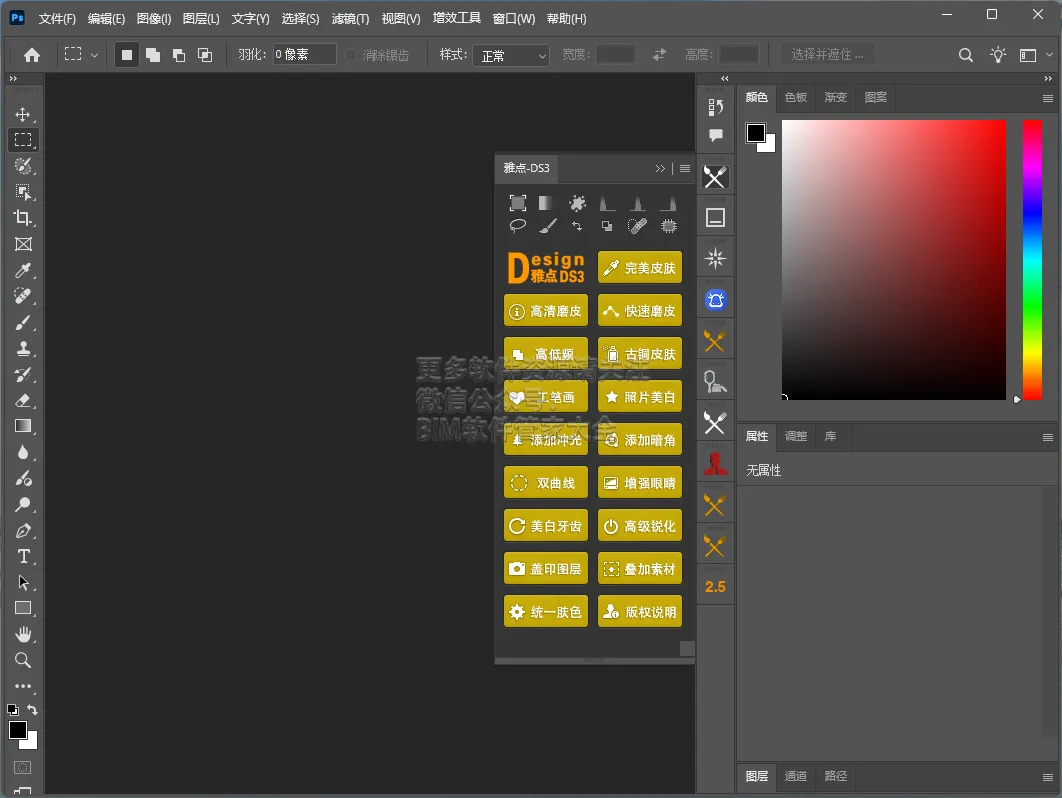Open the Color panel flyout menu
Screen dimensions: 1062x798
[x=1048, y=98]
